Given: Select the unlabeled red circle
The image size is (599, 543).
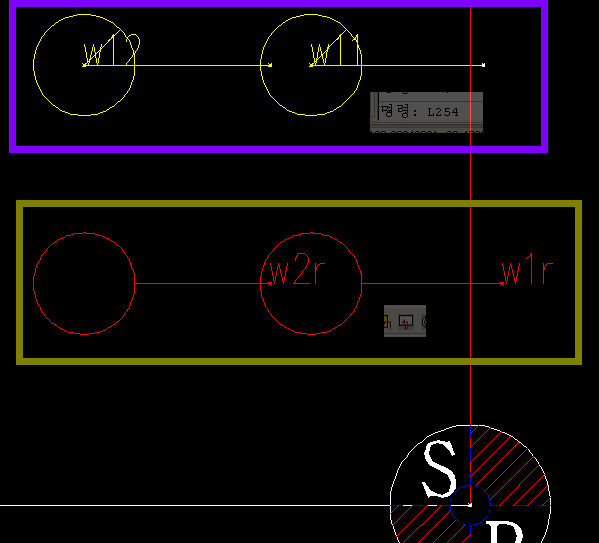Looking at the screenshot, I should click(34, 284).
